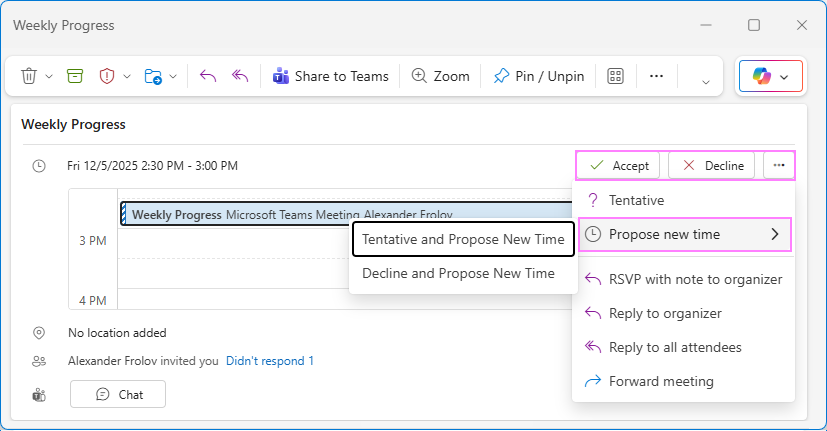
Task: Click the more response options ellipsis
Action: coord(778,165)
